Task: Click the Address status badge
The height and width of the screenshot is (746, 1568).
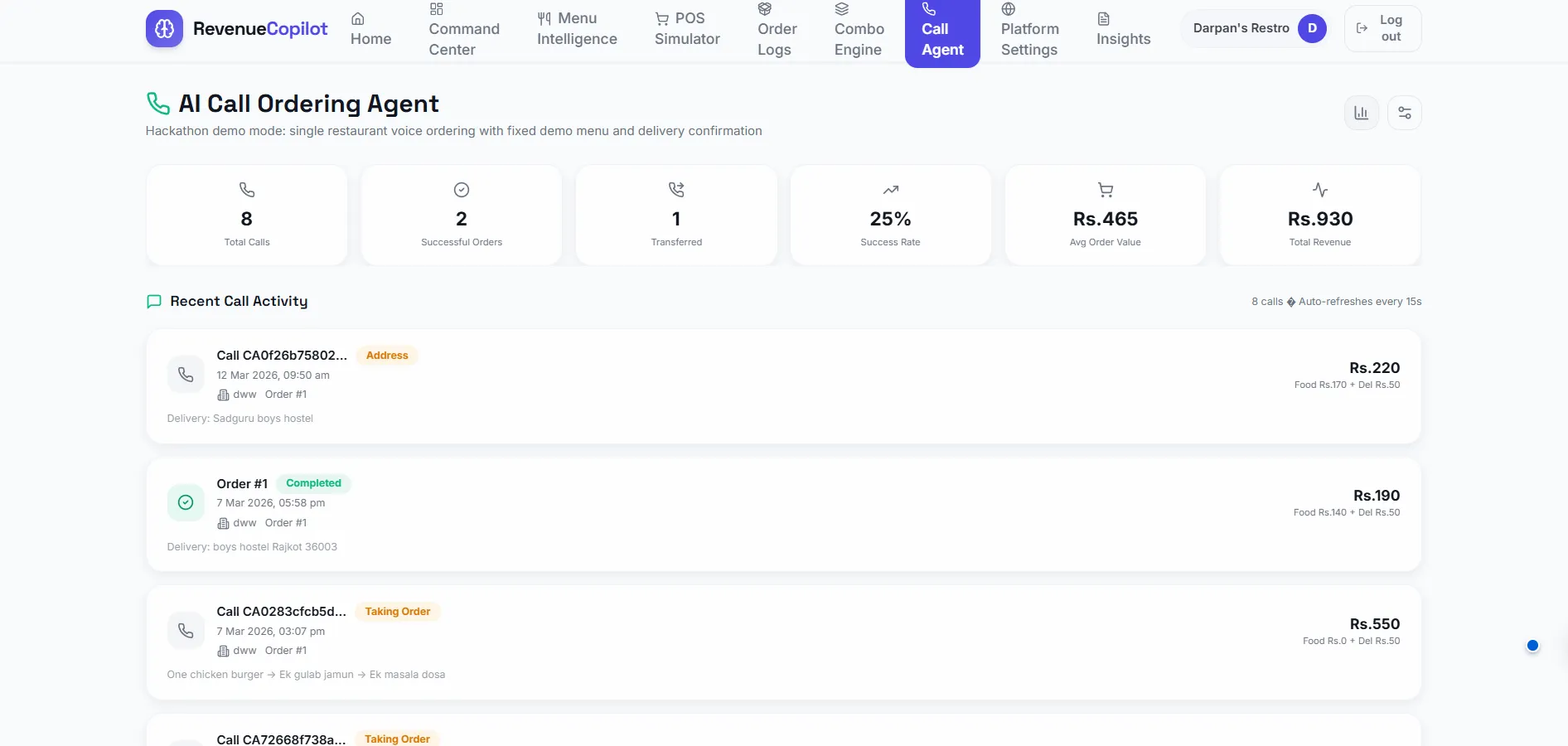Action: point(387,356)
